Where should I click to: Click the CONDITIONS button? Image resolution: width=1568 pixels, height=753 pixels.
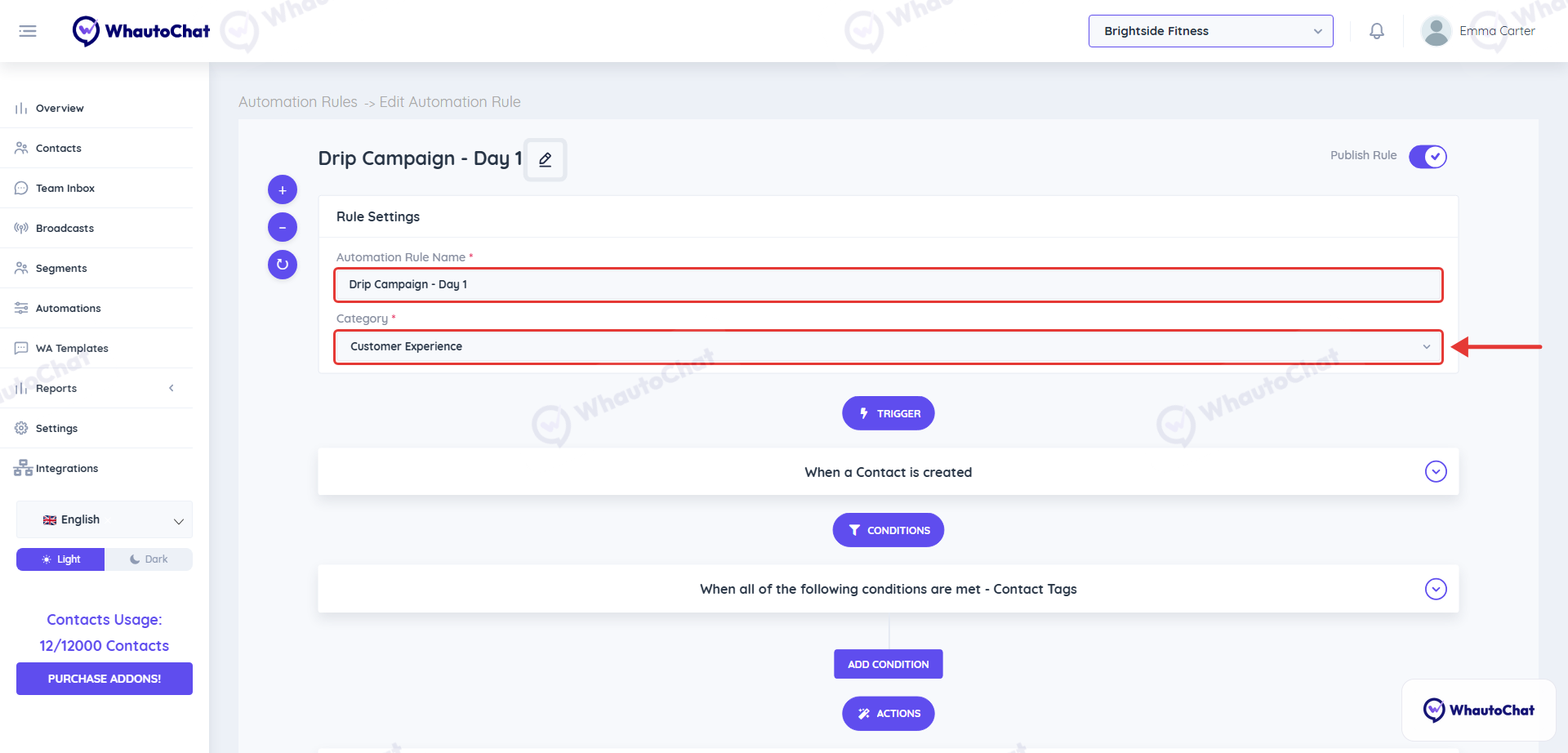coord(889,530)
